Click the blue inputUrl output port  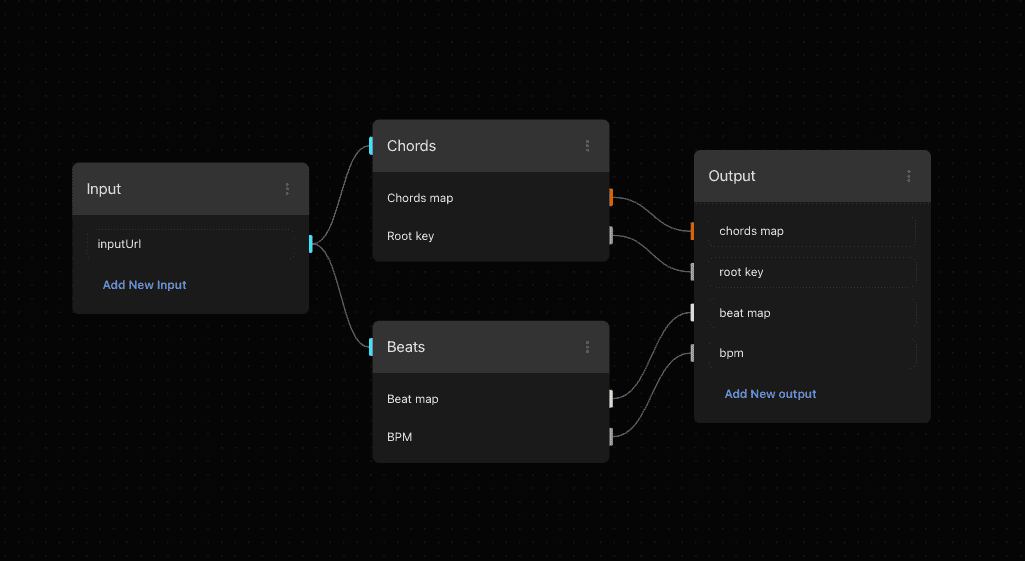tap(311, 243)
